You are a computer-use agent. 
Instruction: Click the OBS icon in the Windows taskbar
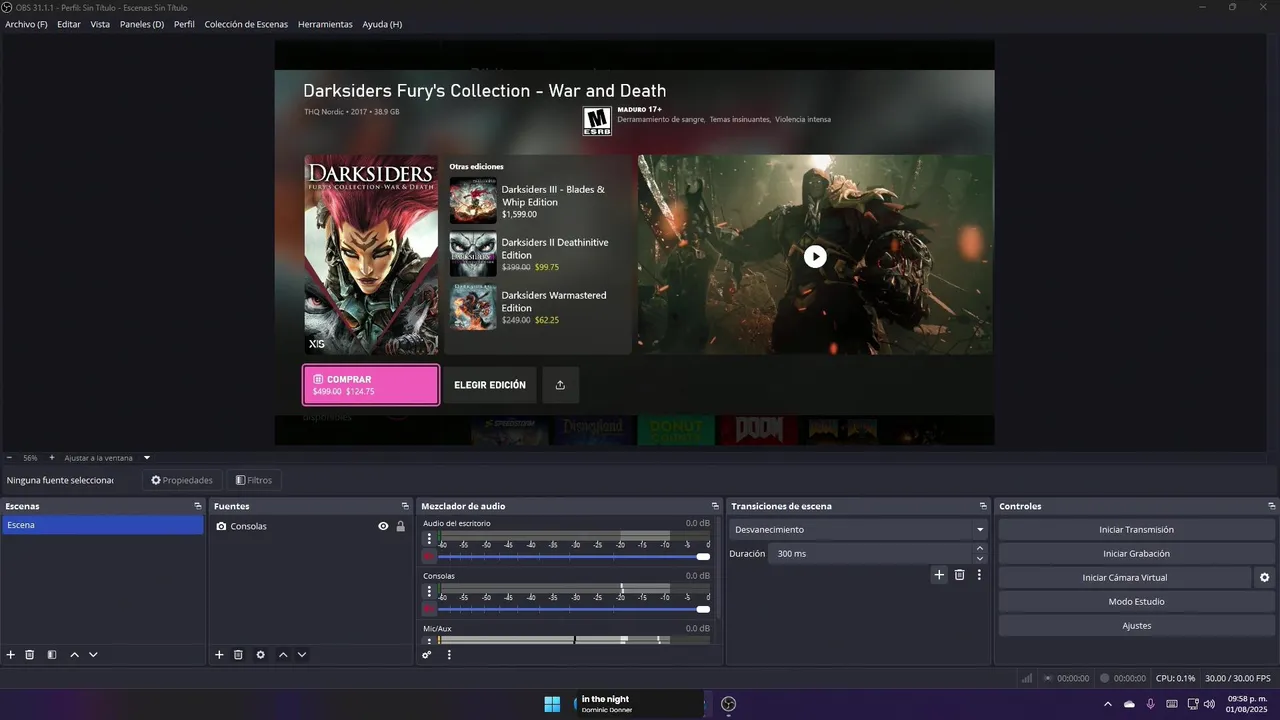(729, 704)
